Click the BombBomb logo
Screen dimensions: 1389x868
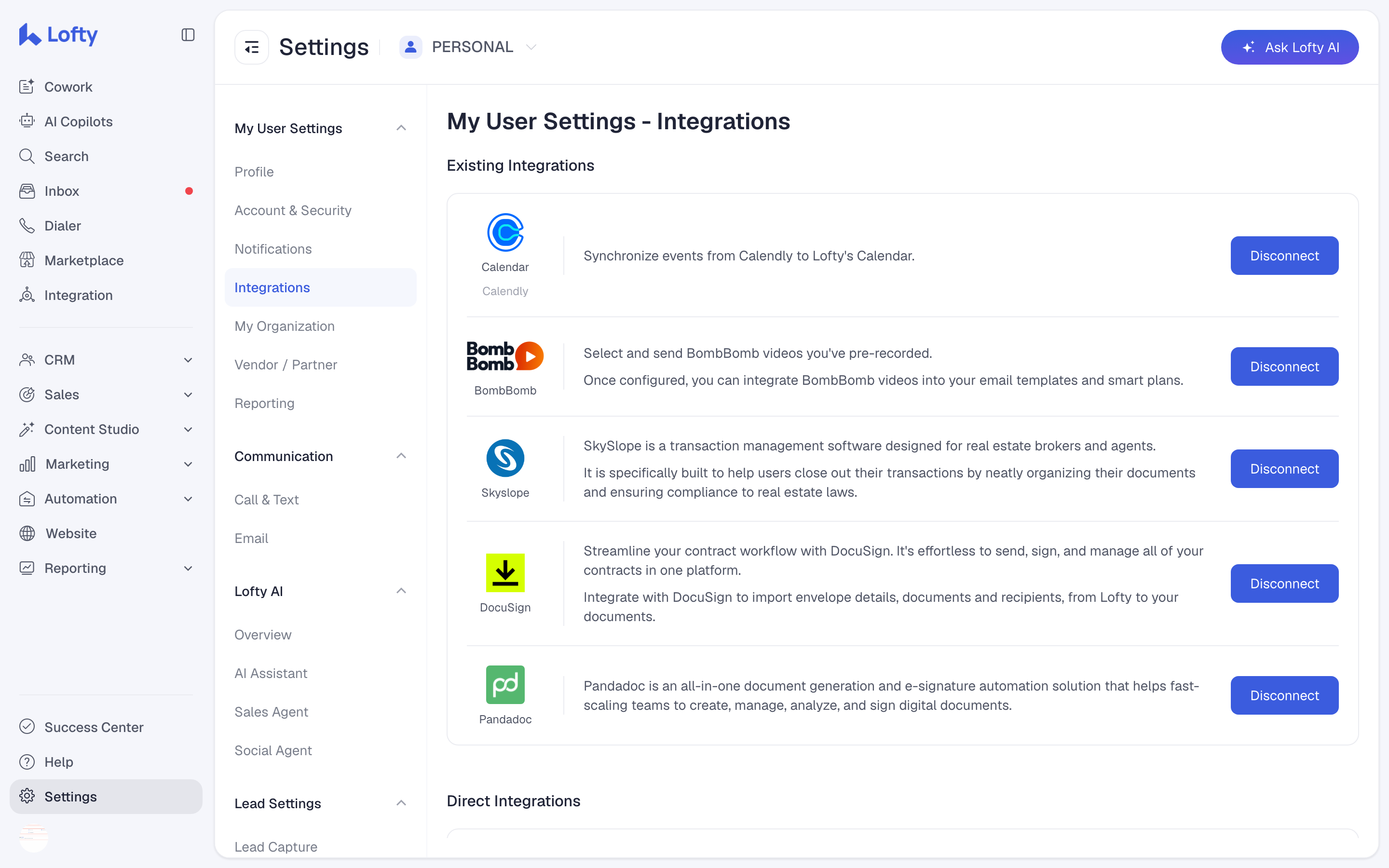(x=505, y=356)
